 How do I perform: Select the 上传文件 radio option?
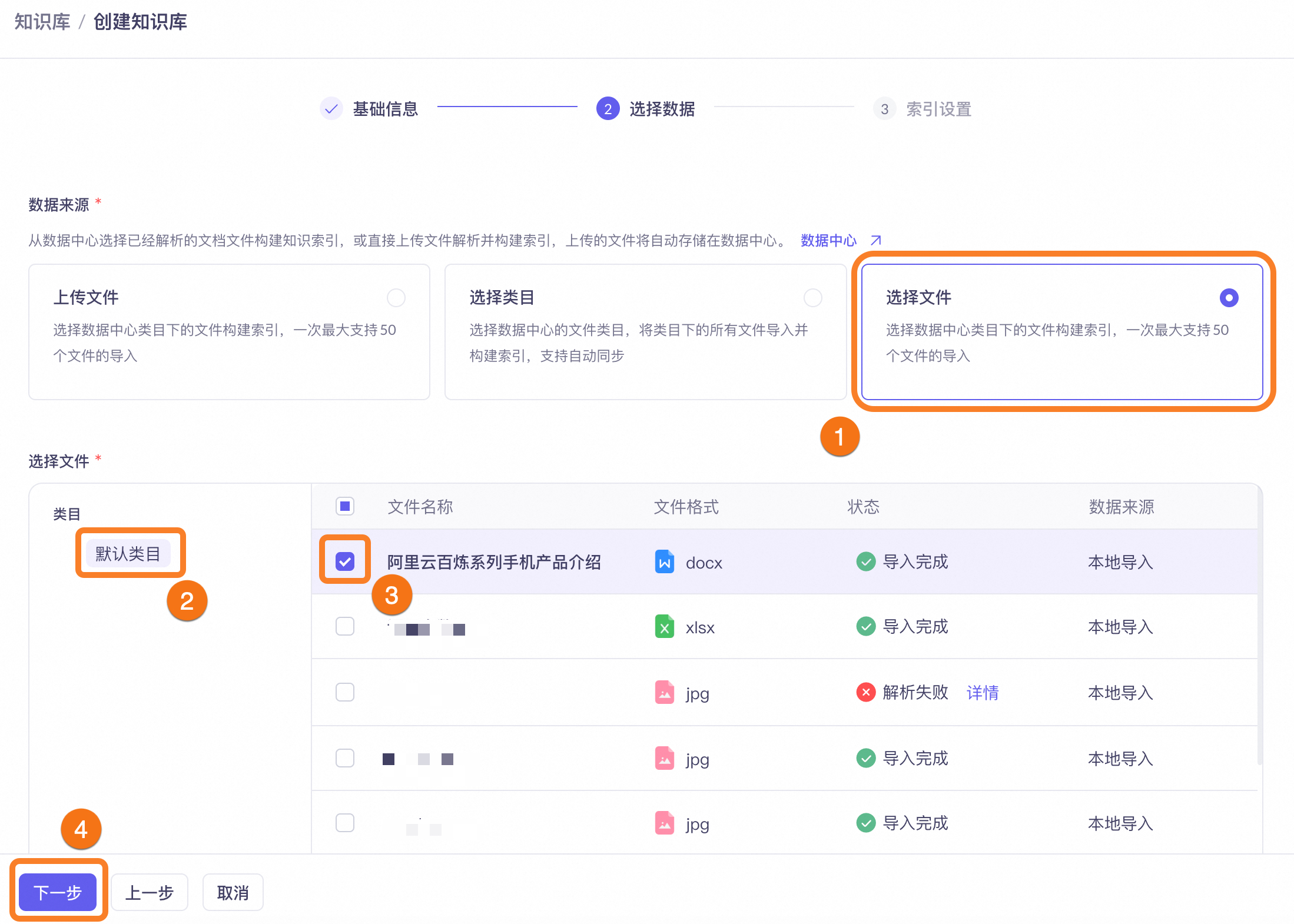point(396,298)
